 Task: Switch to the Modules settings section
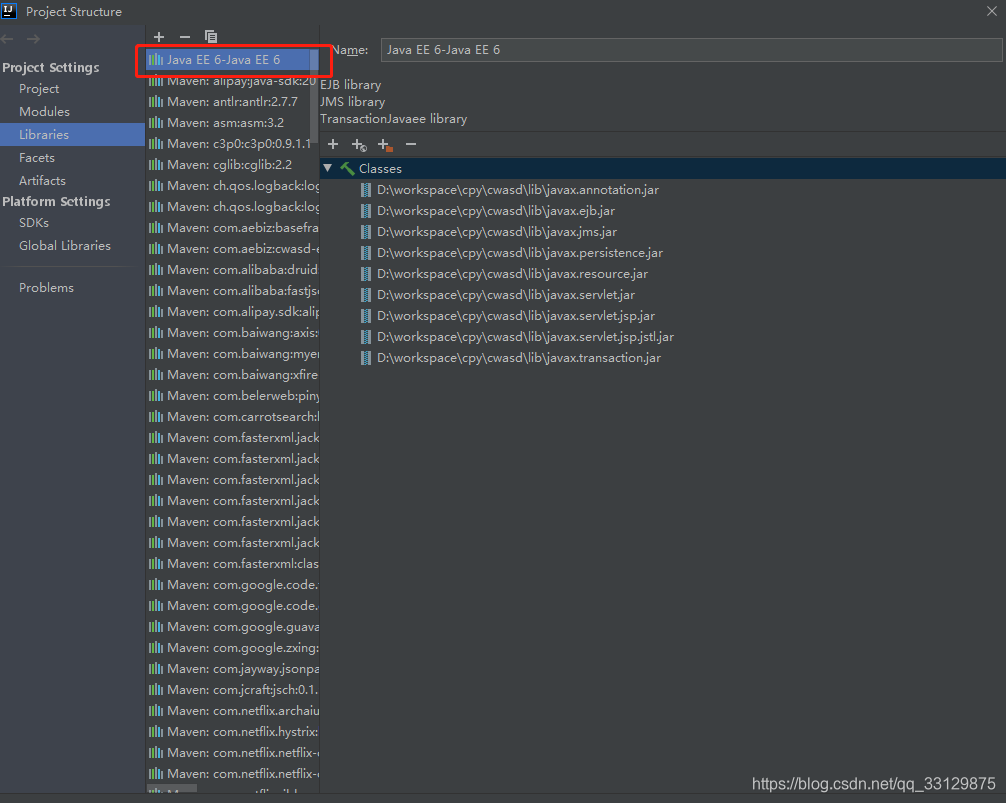click(x=45, y=111)
